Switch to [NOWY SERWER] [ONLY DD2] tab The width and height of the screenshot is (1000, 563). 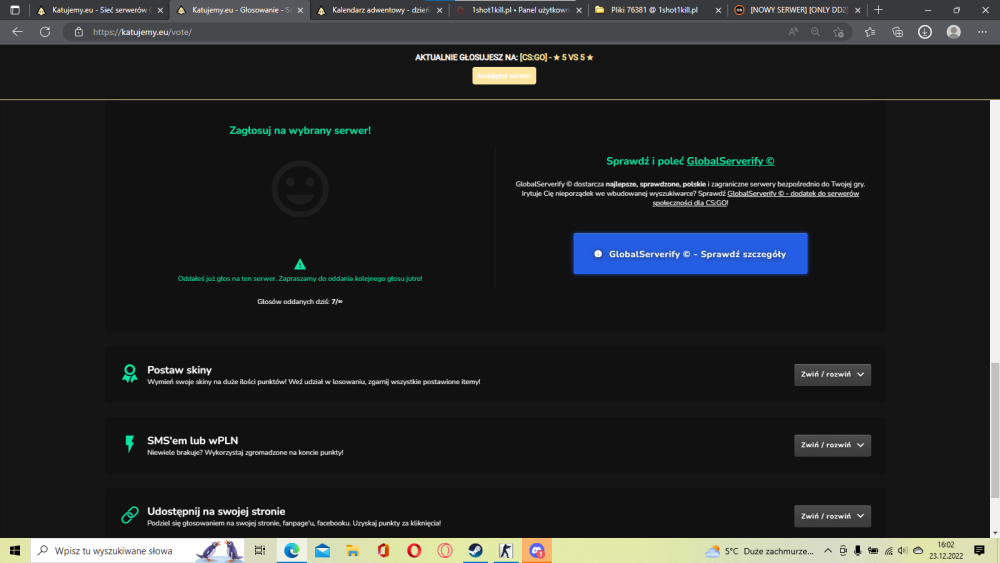(797, 10)
